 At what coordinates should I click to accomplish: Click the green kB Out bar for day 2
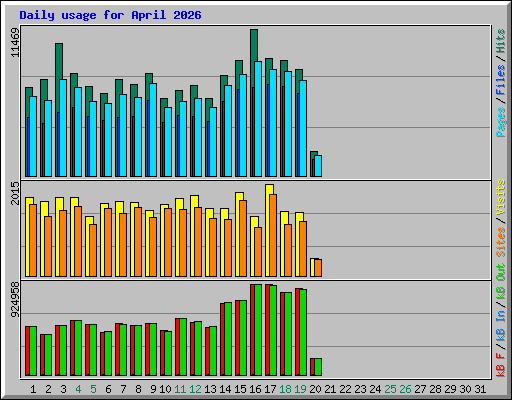point(48,355)
